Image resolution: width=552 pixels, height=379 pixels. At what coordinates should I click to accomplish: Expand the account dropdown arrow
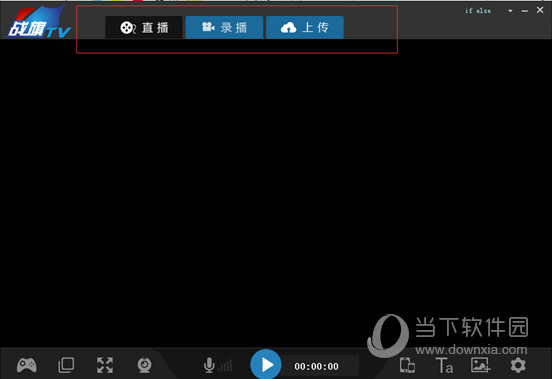tap(510, 11)
